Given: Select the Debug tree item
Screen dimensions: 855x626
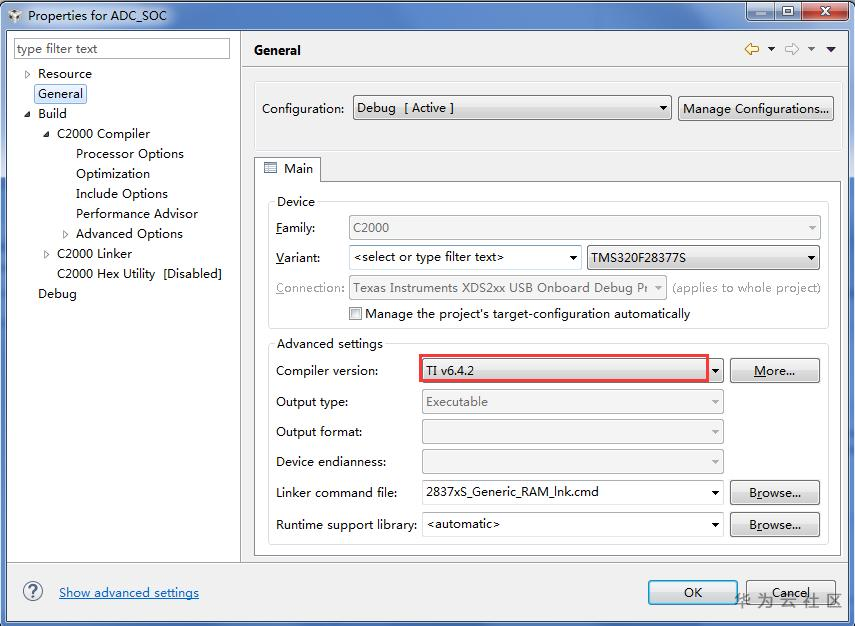Looking at the screenshot, I should [x=57, y=294].
